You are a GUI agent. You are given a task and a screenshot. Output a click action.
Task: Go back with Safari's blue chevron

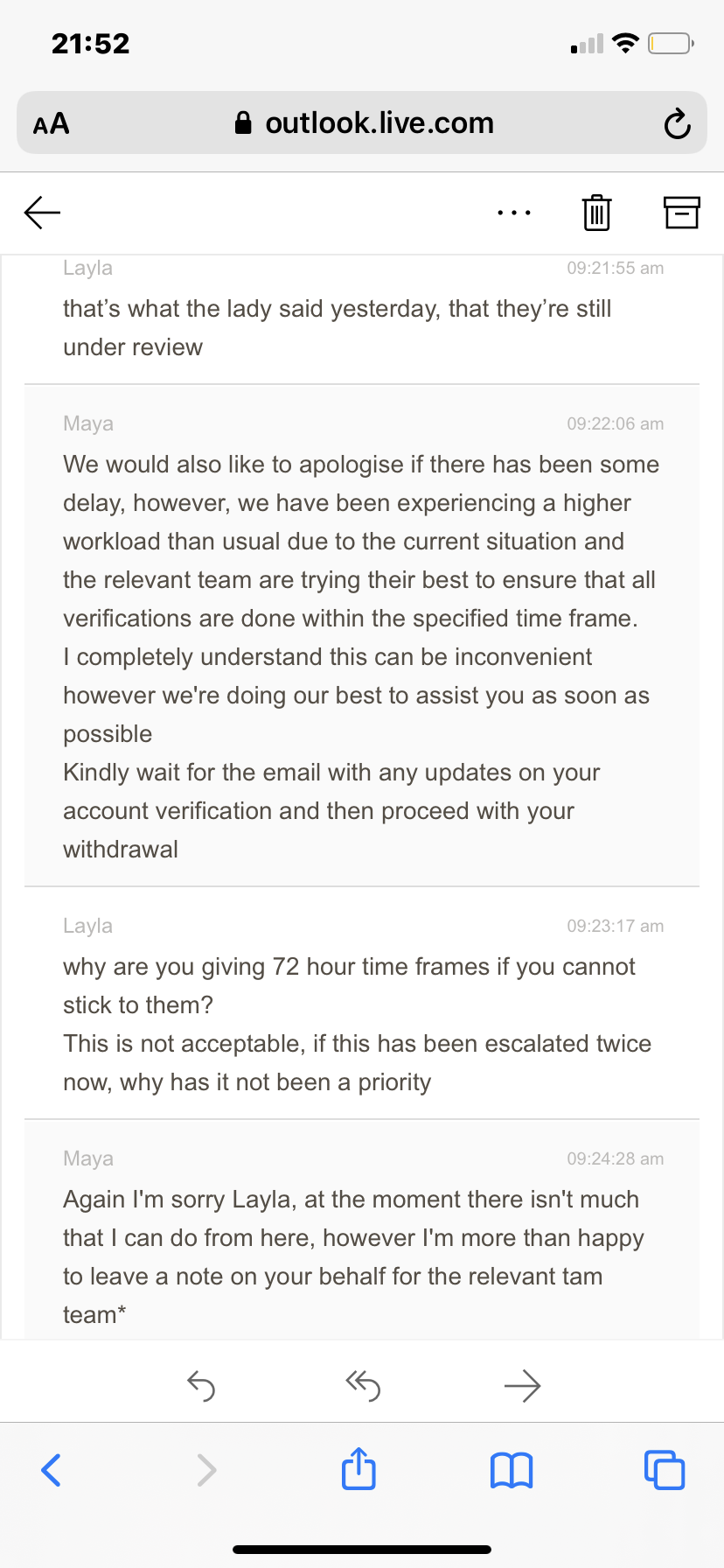pyautogui.click(x=52, y=1470)
